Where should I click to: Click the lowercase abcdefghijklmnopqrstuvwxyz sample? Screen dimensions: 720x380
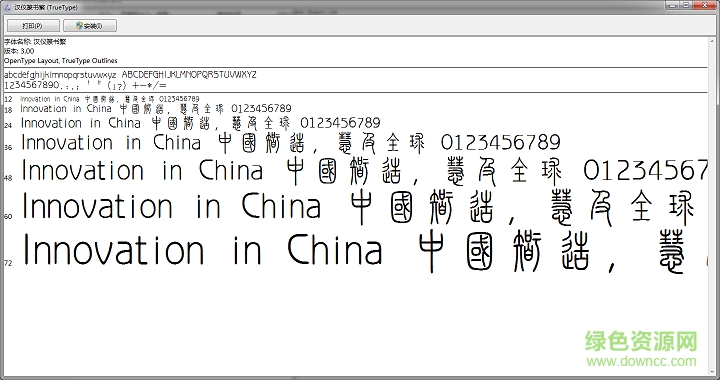pos(60,75)
